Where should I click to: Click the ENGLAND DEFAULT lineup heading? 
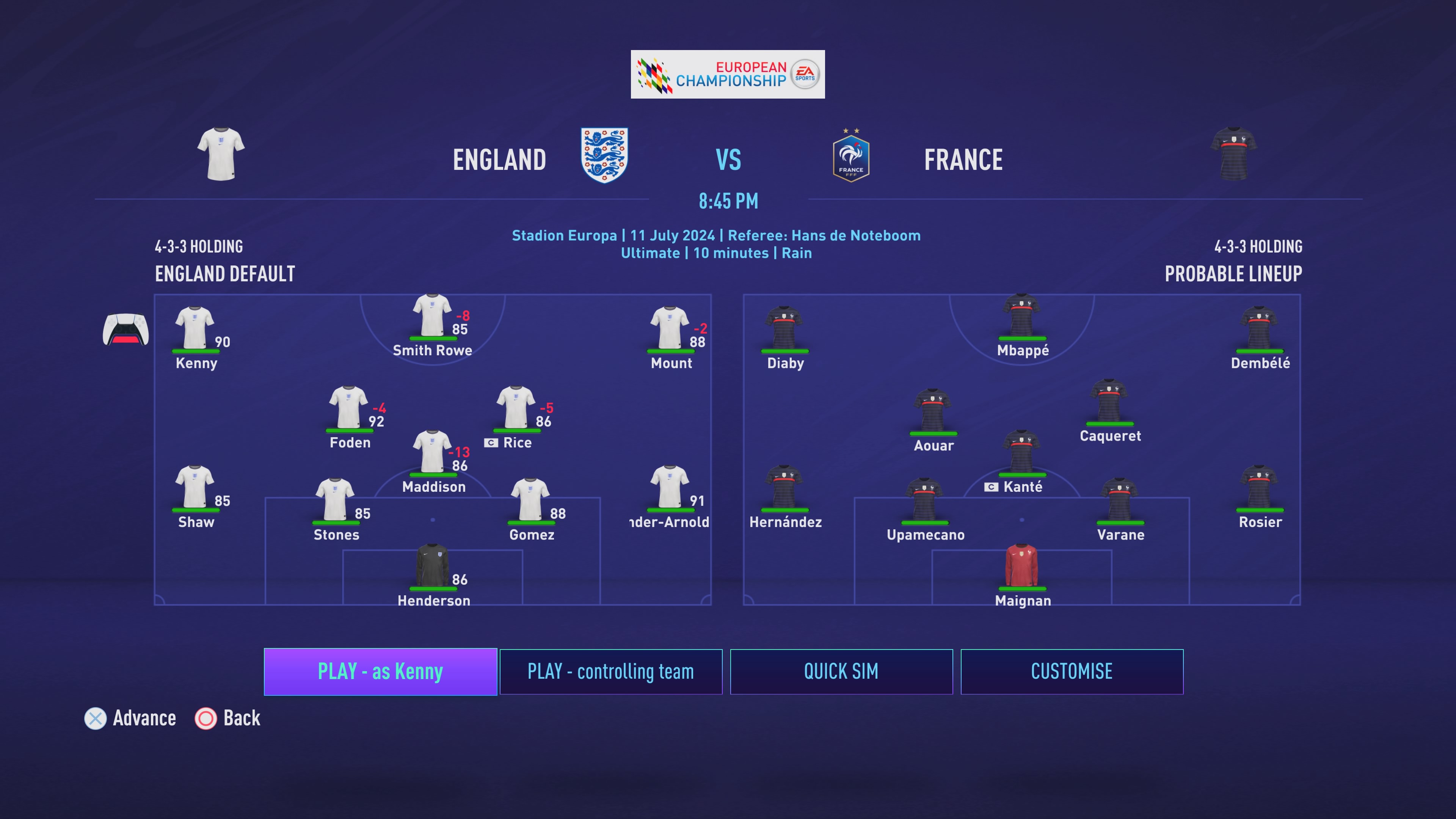(225, 273)
